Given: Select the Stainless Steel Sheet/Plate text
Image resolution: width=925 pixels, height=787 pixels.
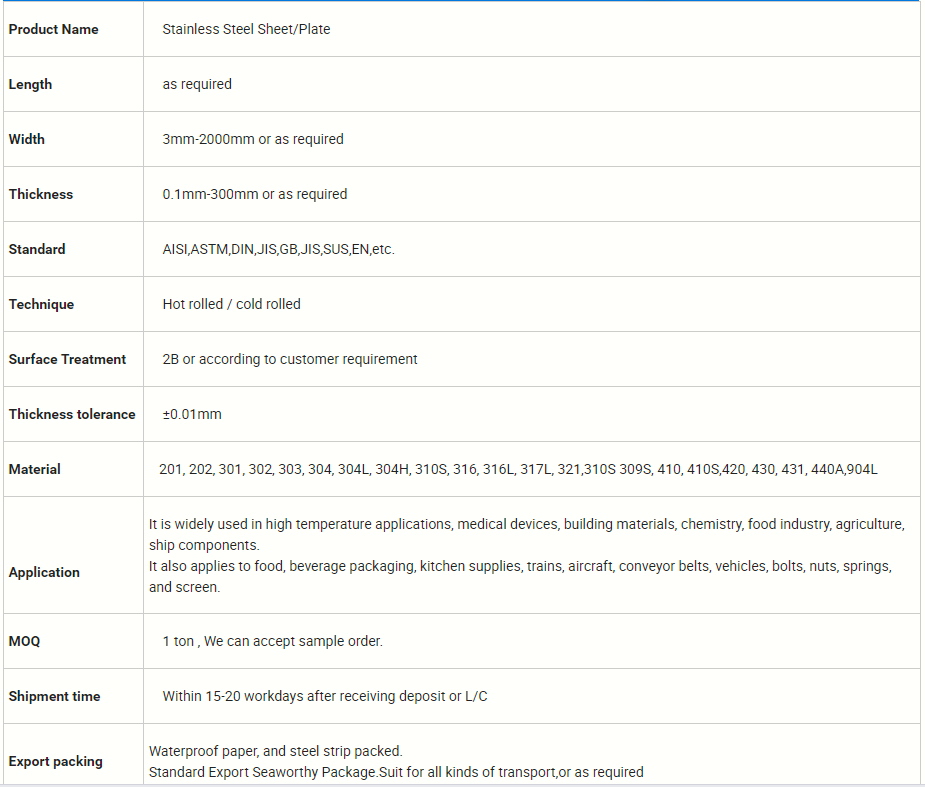Looking at the screenshot, I should [x=246, y=30].
